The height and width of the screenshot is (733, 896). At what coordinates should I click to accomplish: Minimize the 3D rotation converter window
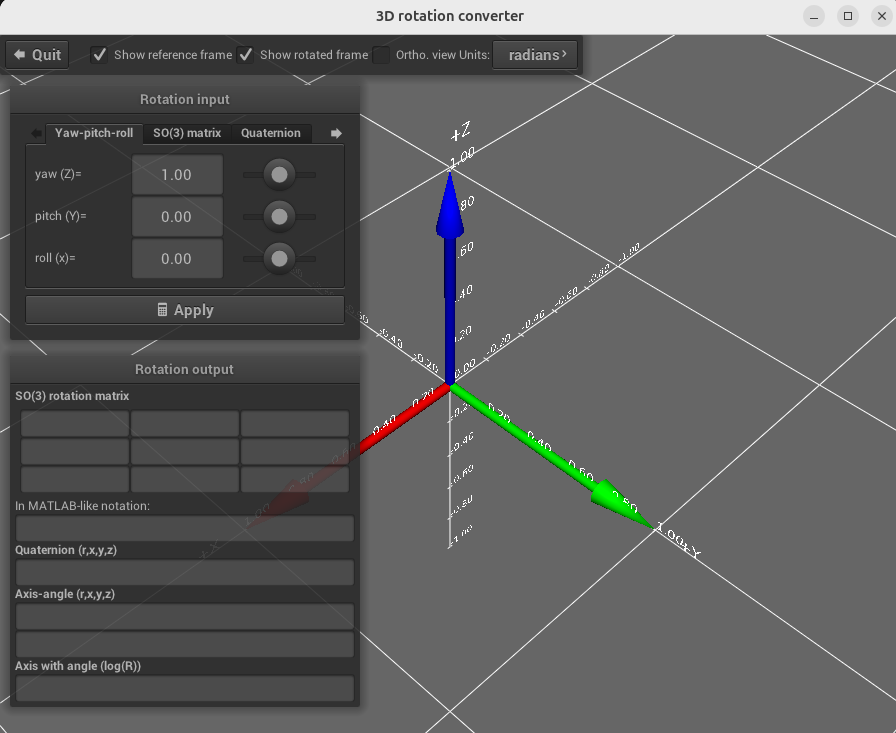[814, 16]
